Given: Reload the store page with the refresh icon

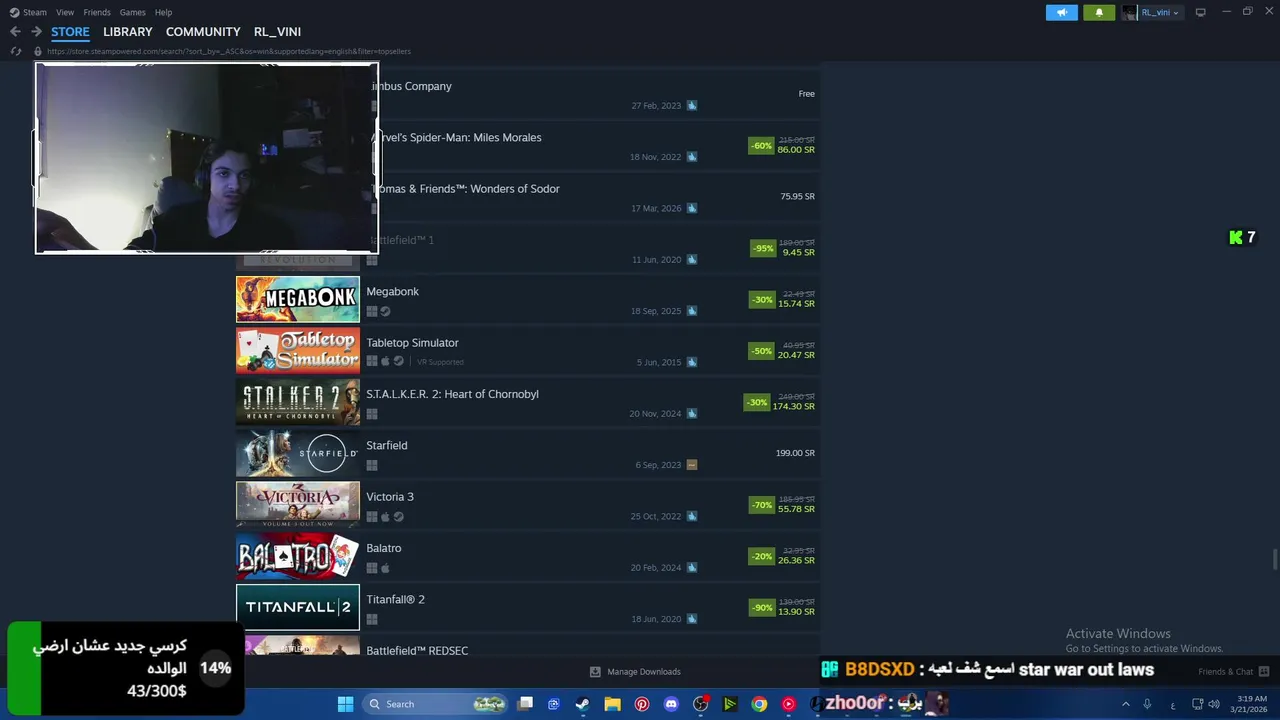Looking at the screenshot, I should click(16, 51).
